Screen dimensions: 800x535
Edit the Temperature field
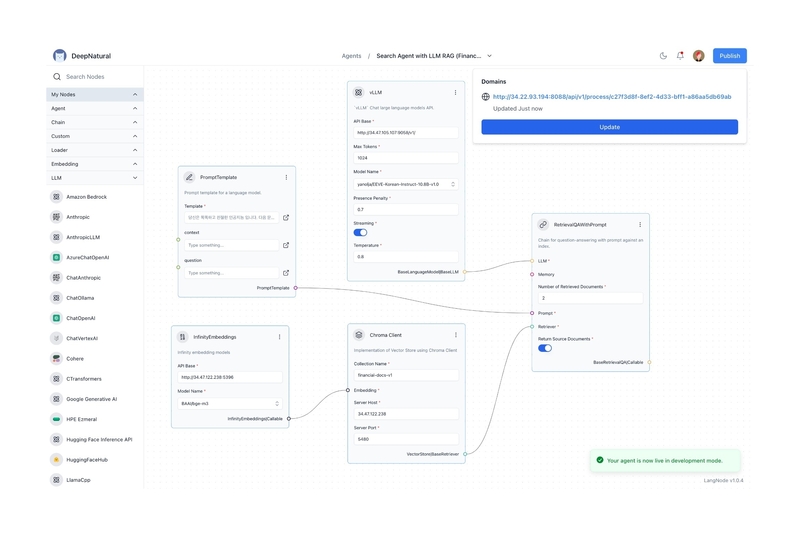(406, 257)
